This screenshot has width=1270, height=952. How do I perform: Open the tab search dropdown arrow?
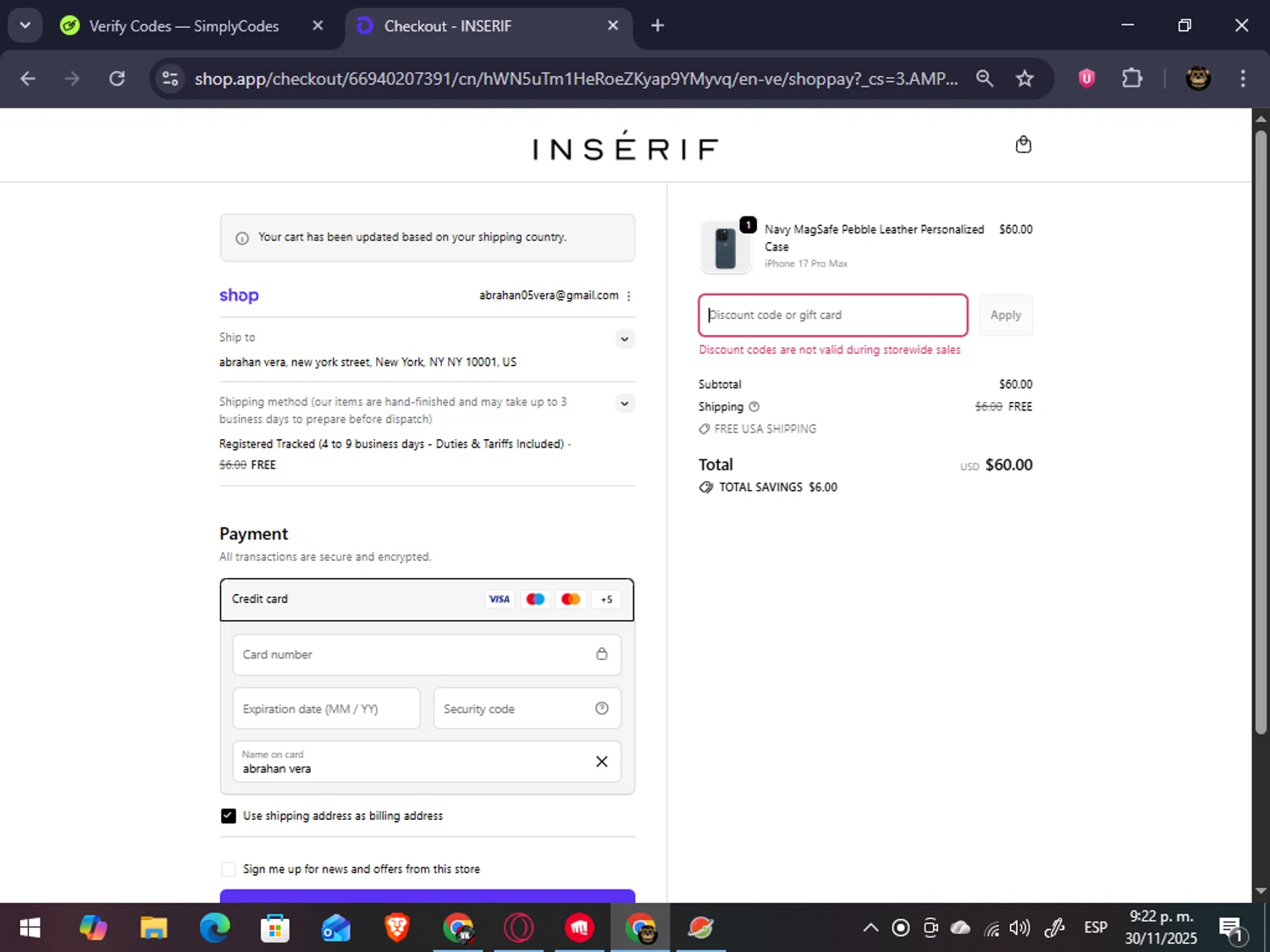pyautogui.click(x=25, y=25)
